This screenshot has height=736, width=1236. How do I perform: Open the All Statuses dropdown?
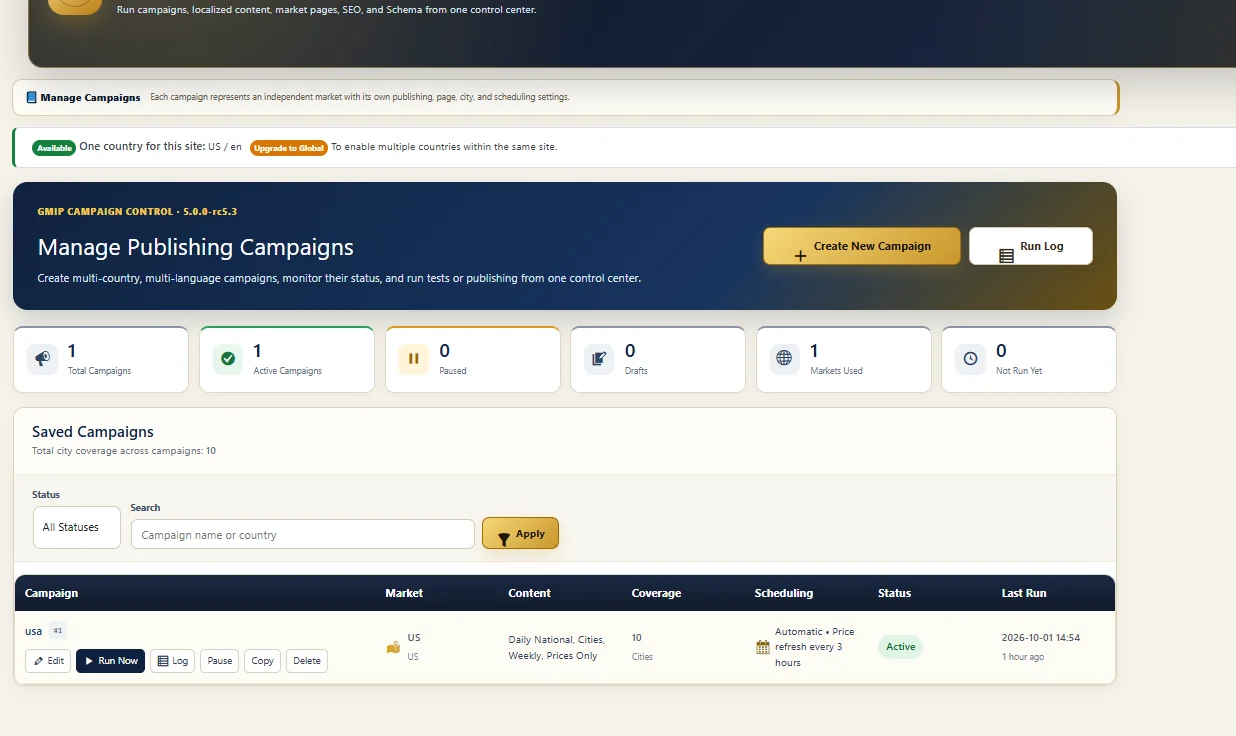pos(77,527)
